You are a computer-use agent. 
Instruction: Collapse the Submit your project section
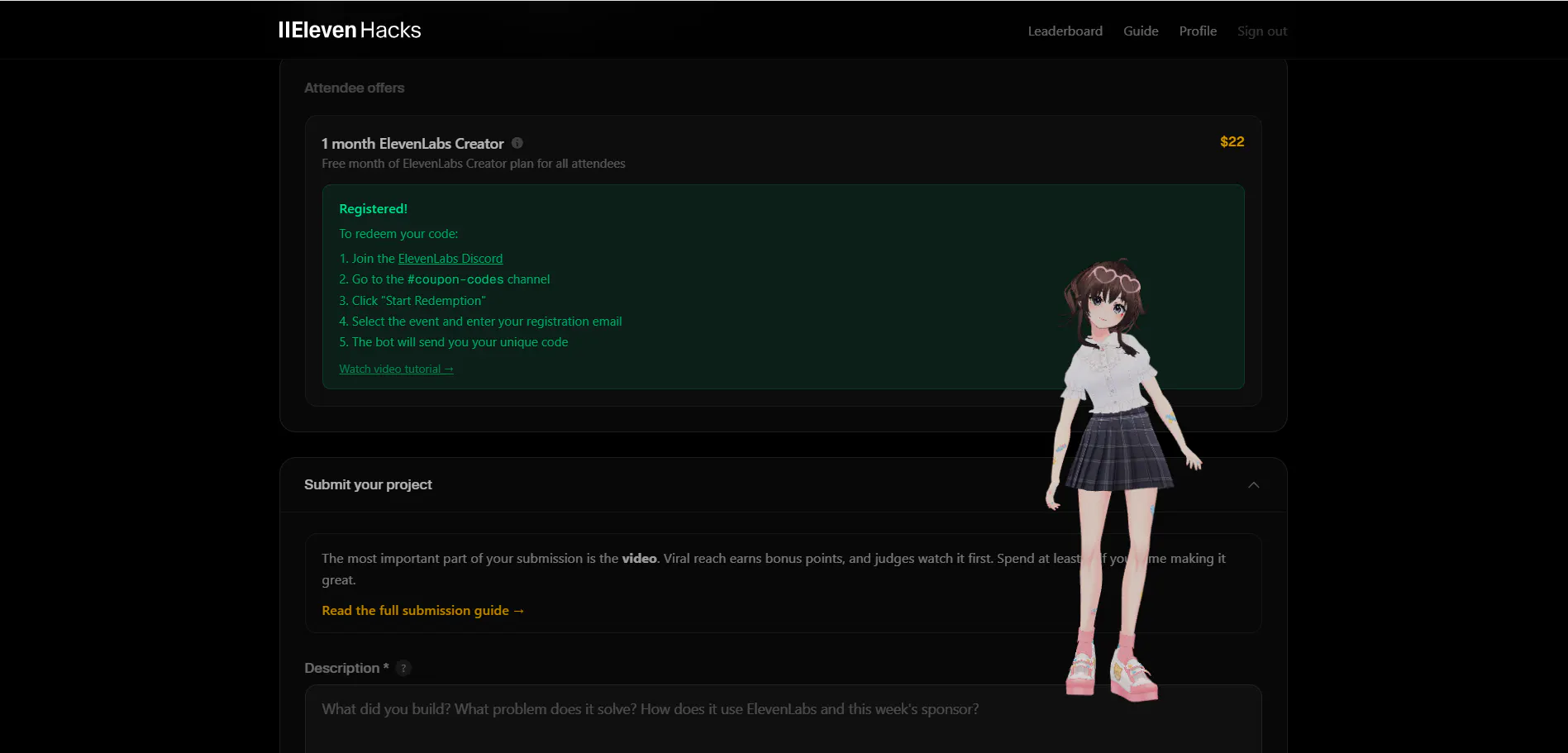[x=1253, y=485]
